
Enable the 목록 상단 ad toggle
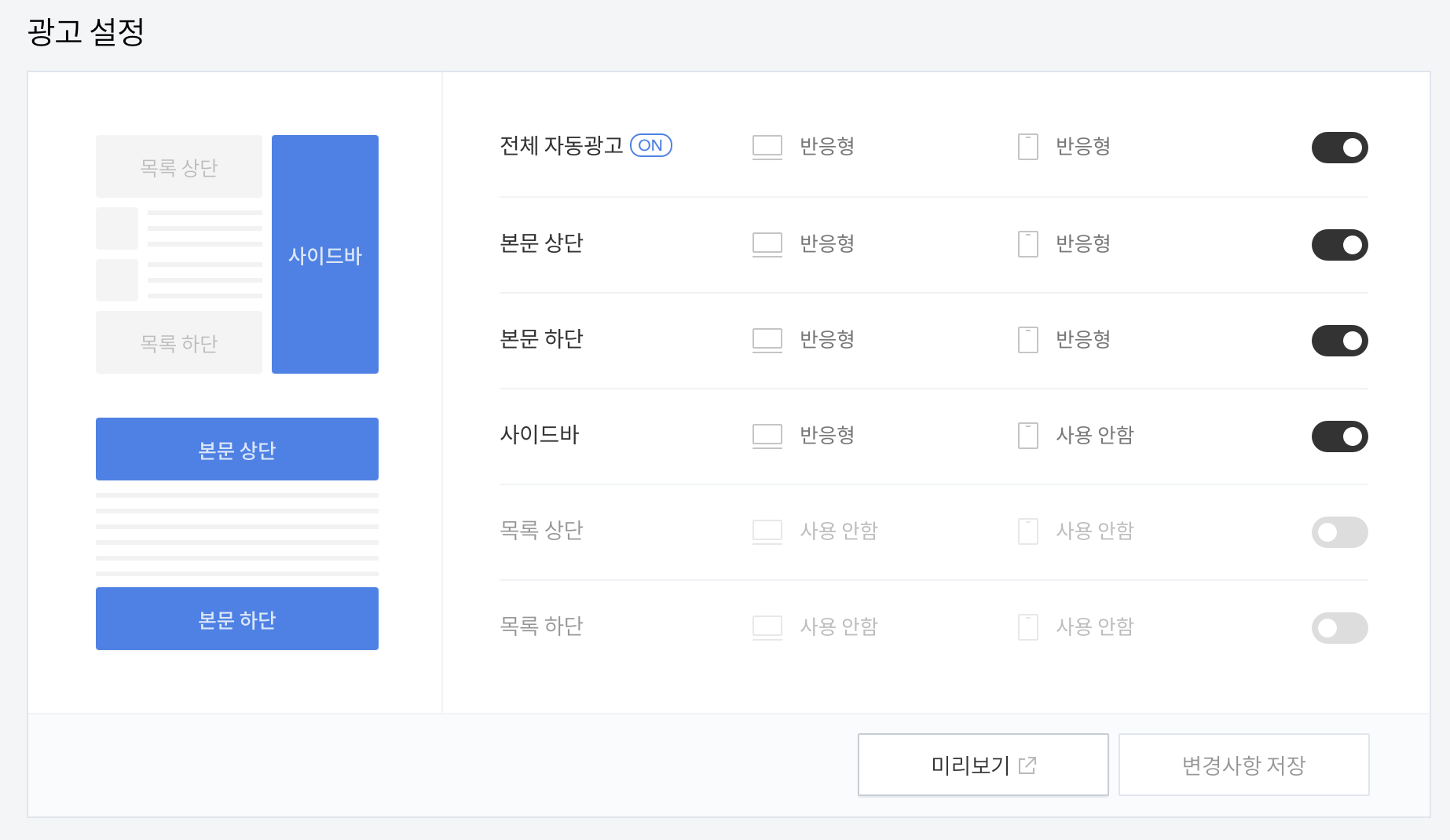coord(1340,532)
